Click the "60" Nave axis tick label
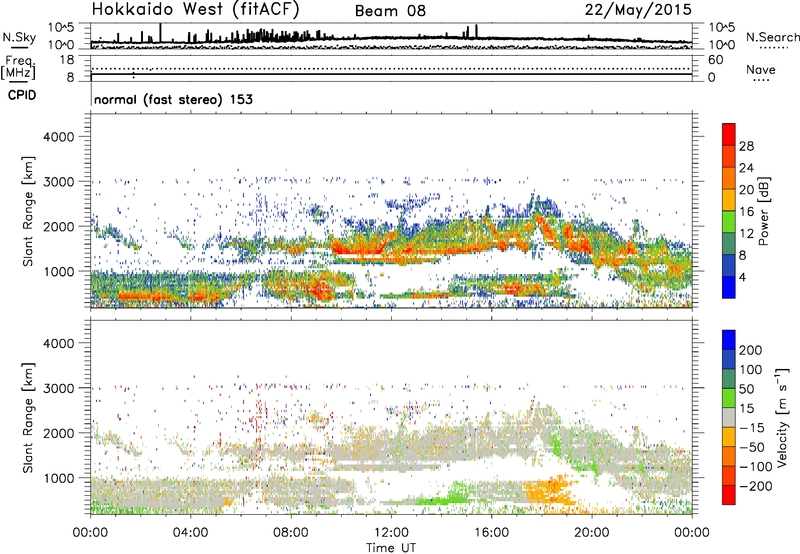Viewport: 800px width, 554px height. point(715,60)
